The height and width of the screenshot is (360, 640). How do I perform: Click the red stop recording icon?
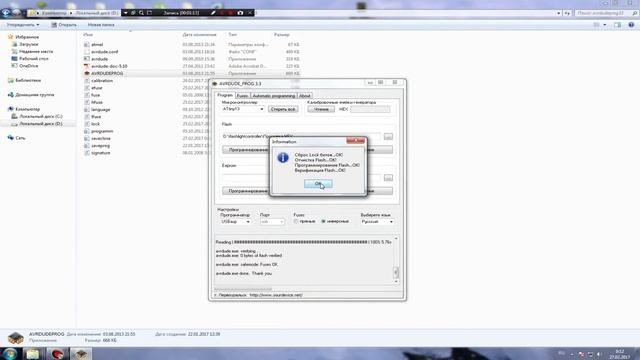pos(231,13)
